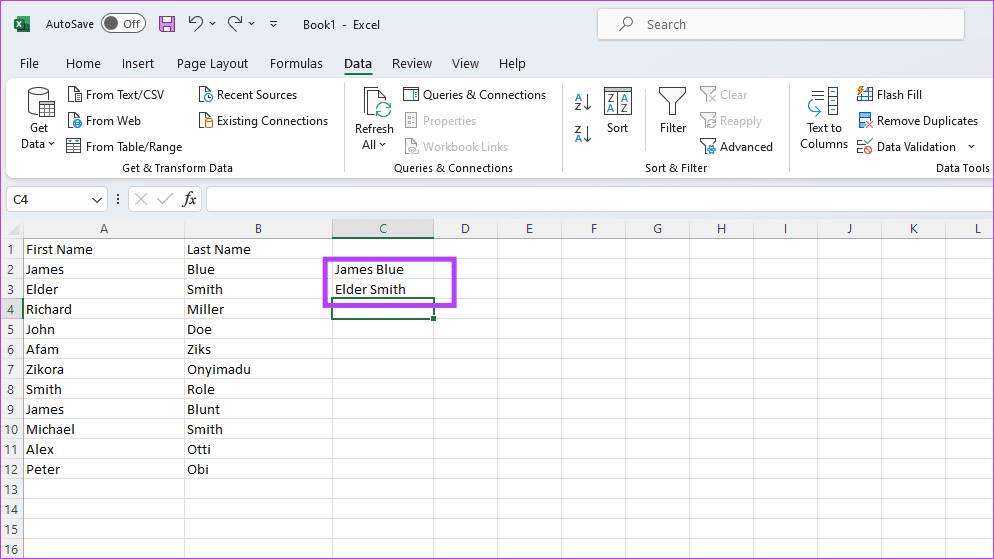Select row 7 header
This screenshot has width=994, height=559.
point(11,369)
